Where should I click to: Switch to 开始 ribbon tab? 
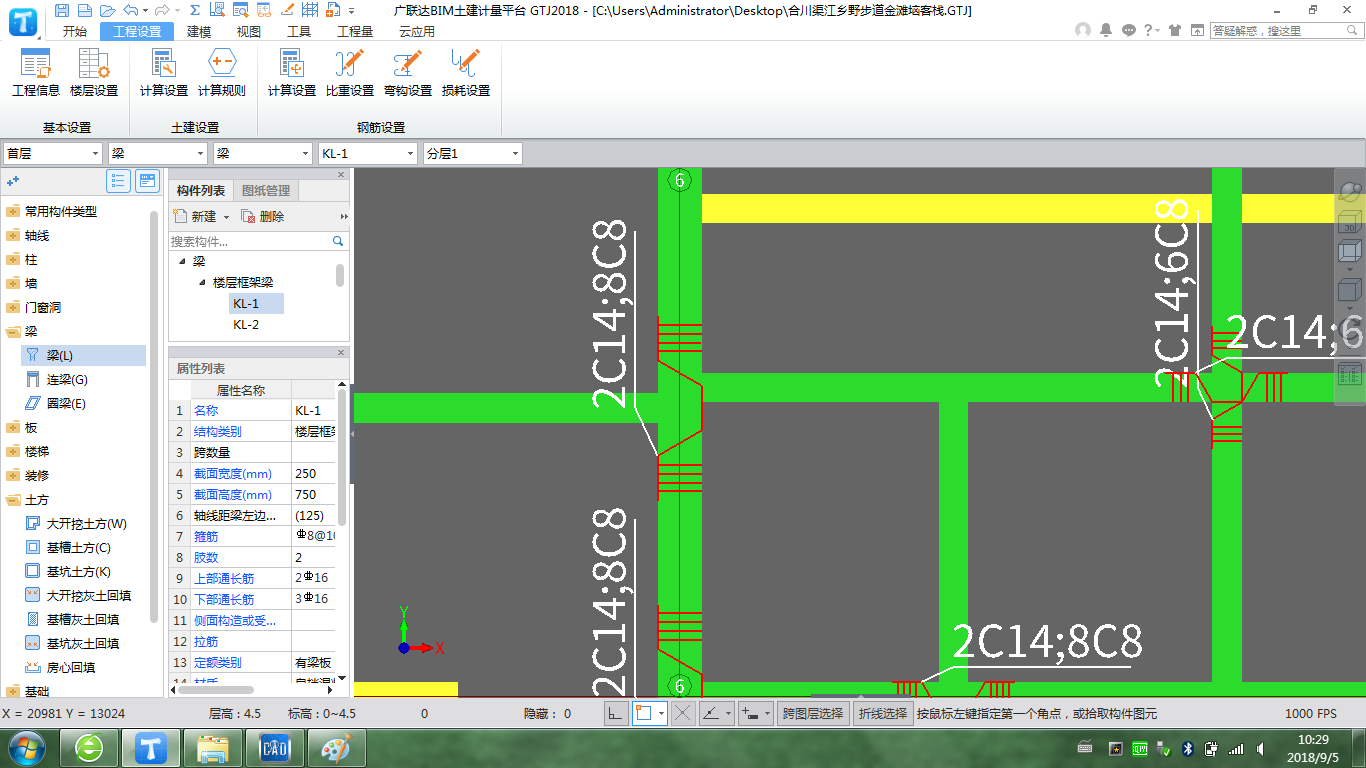click(75, 31)
